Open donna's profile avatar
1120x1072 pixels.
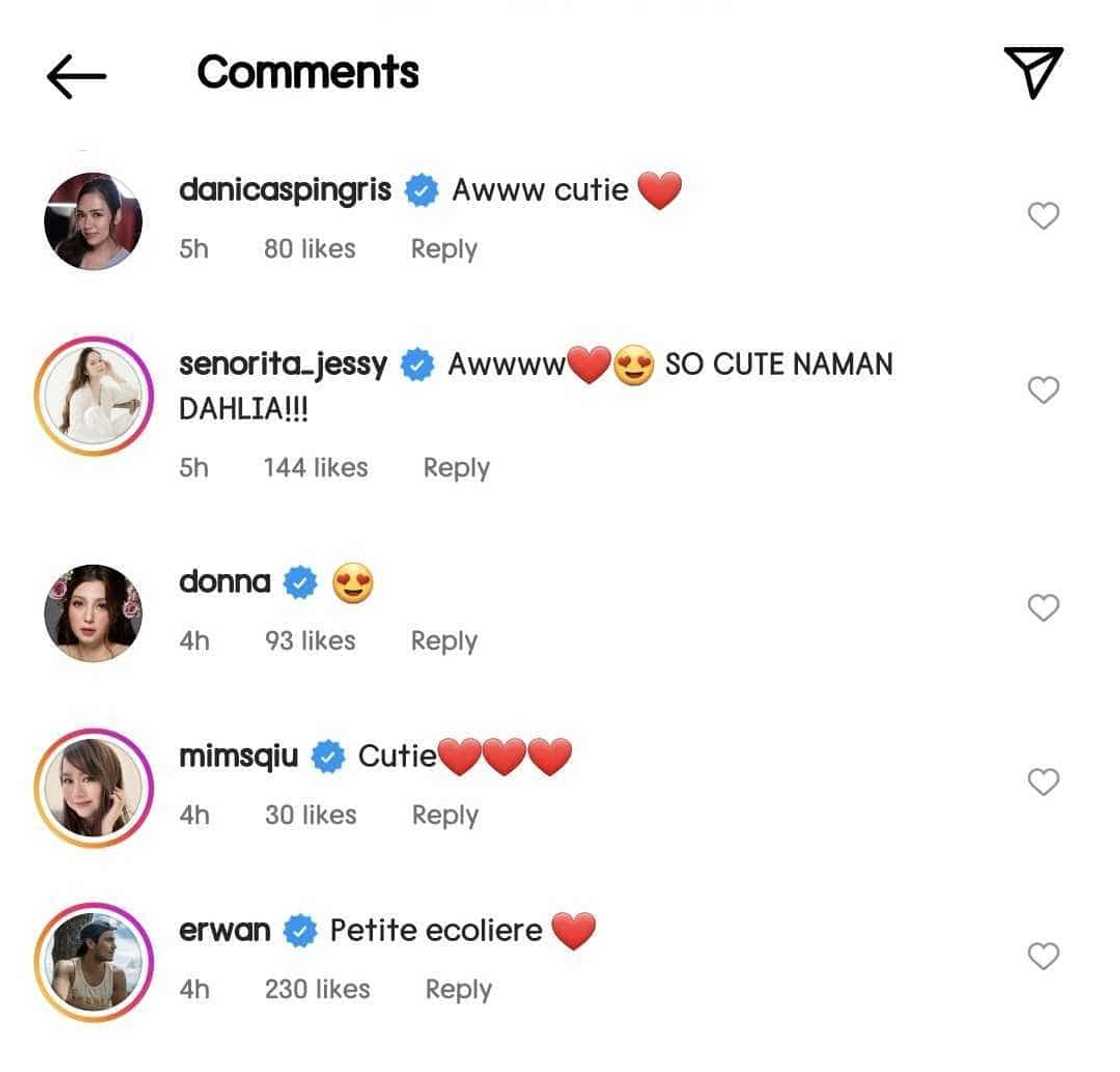click(x=93, y=612)
